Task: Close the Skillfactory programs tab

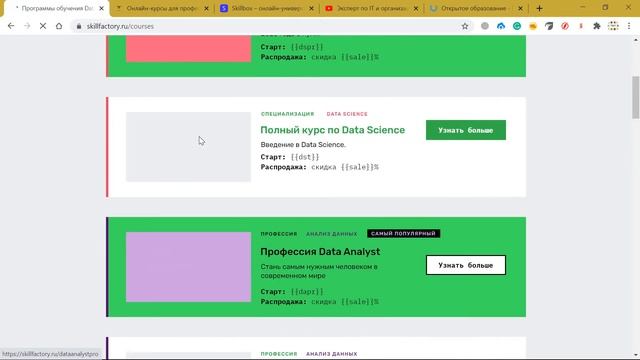Action: click(102, 8)
